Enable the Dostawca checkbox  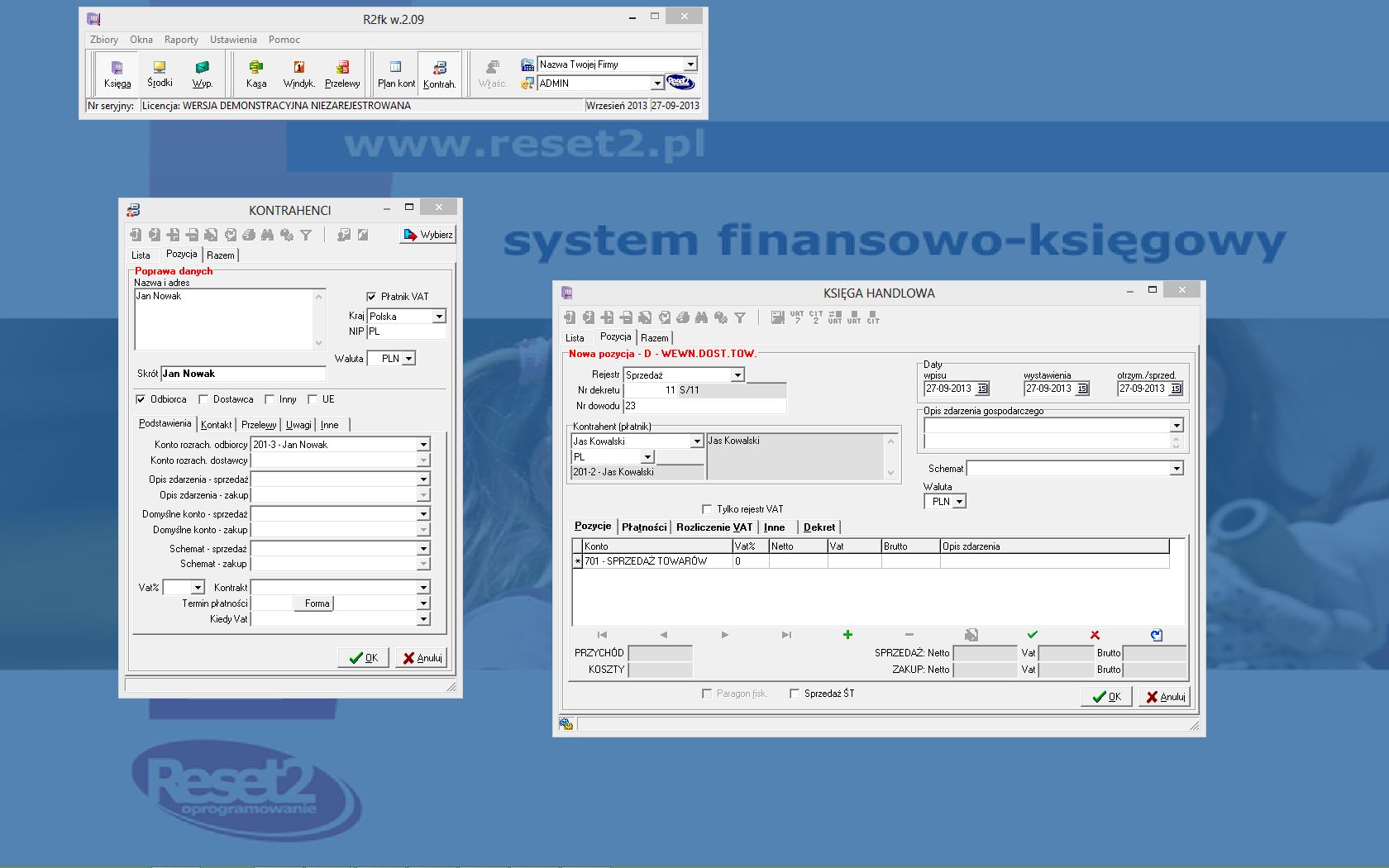203,399
